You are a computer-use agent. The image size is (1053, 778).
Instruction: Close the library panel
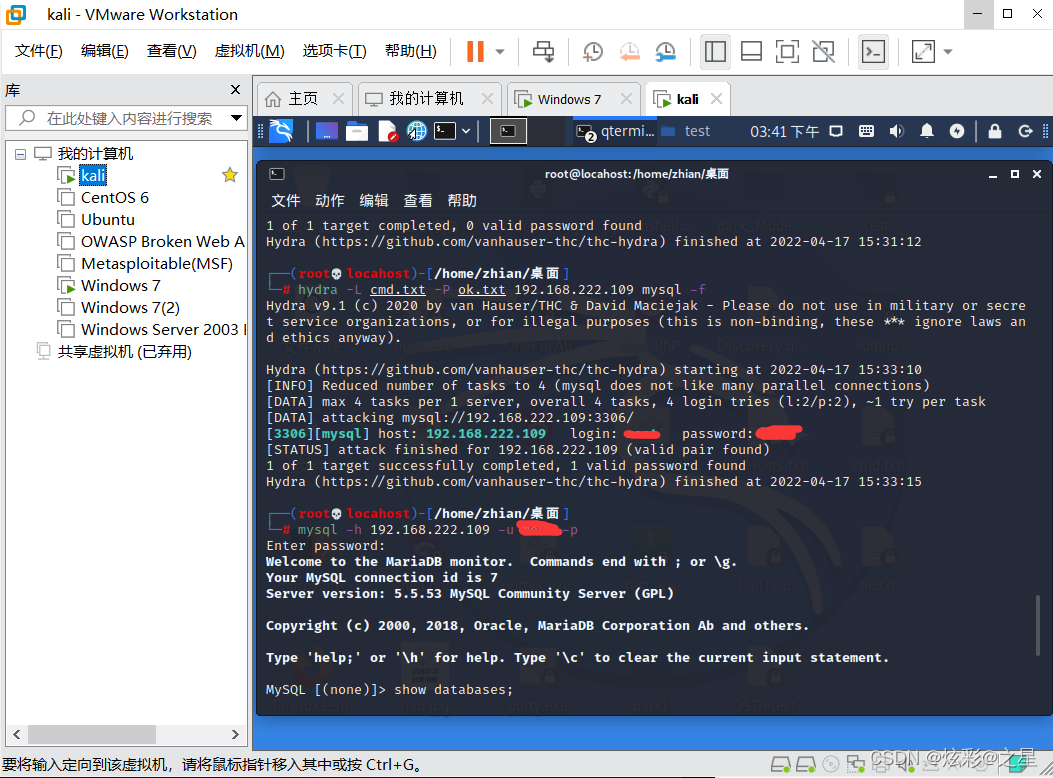click(235, 89)
